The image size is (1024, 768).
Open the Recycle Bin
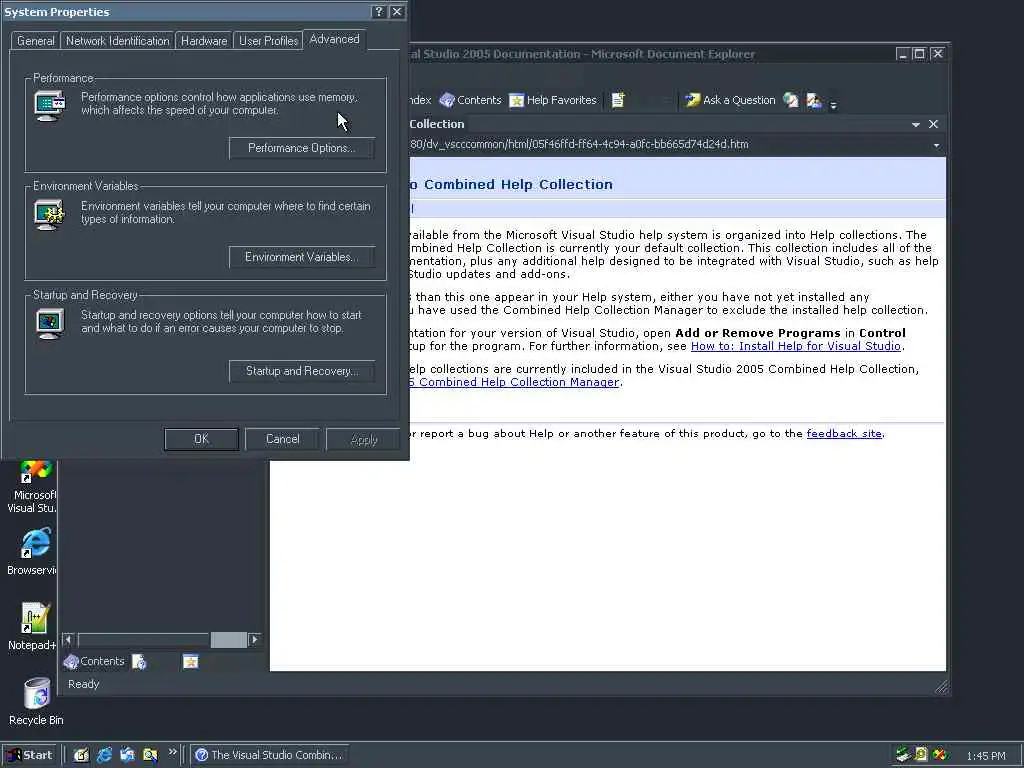click(x=36, y=702)
